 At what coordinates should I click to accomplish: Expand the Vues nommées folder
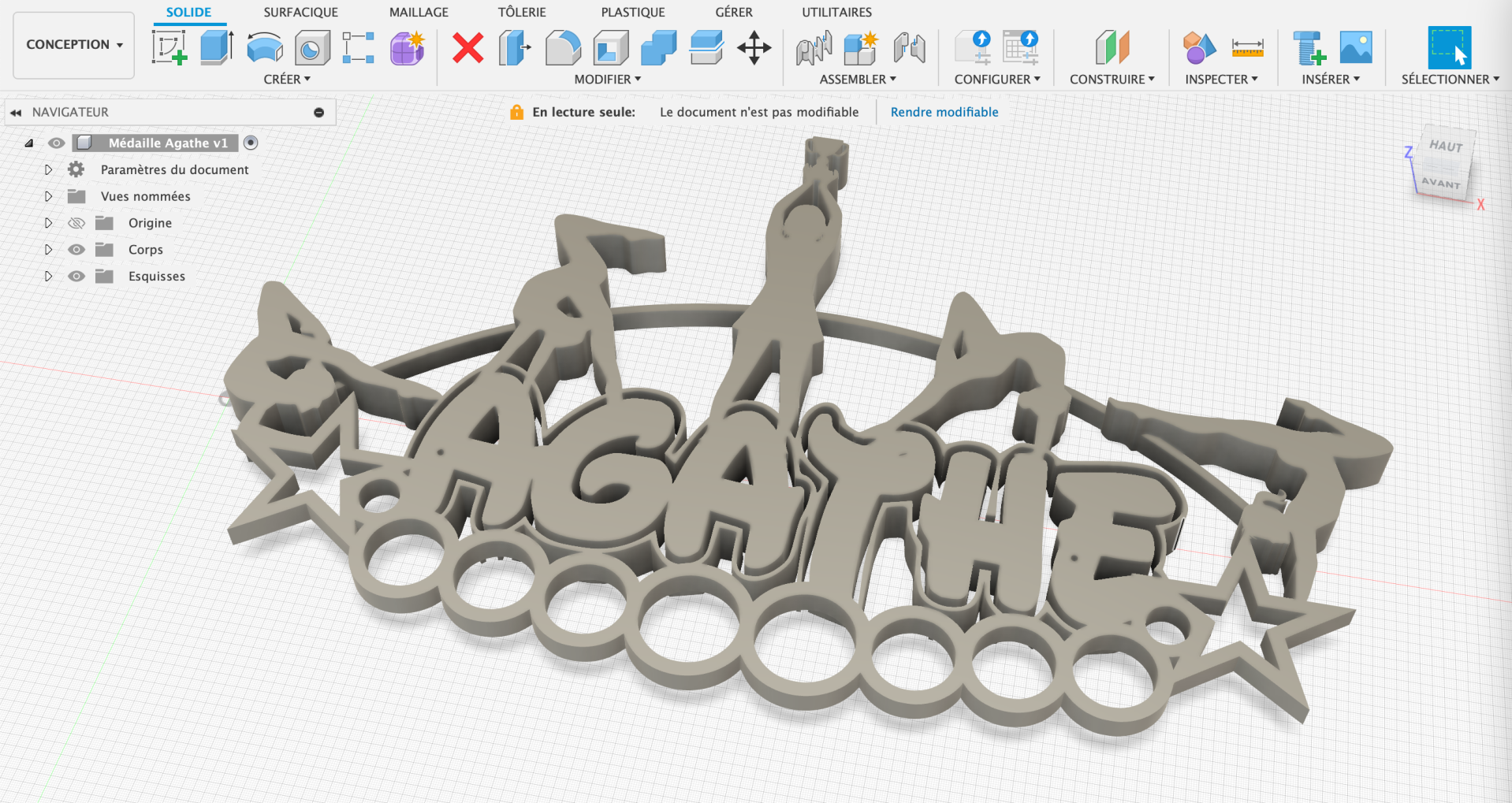point(48,196)
